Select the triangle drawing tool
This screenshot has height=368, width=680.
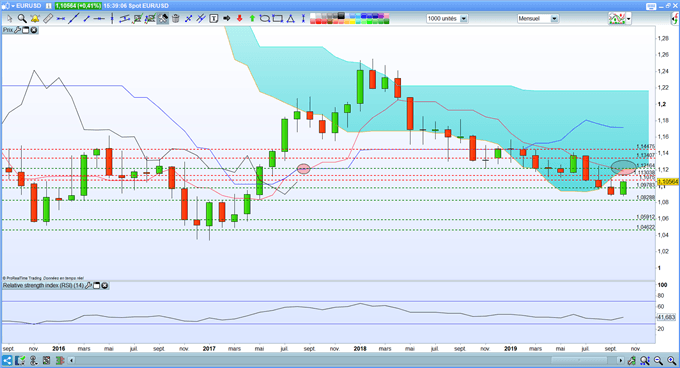coord(291,19)
